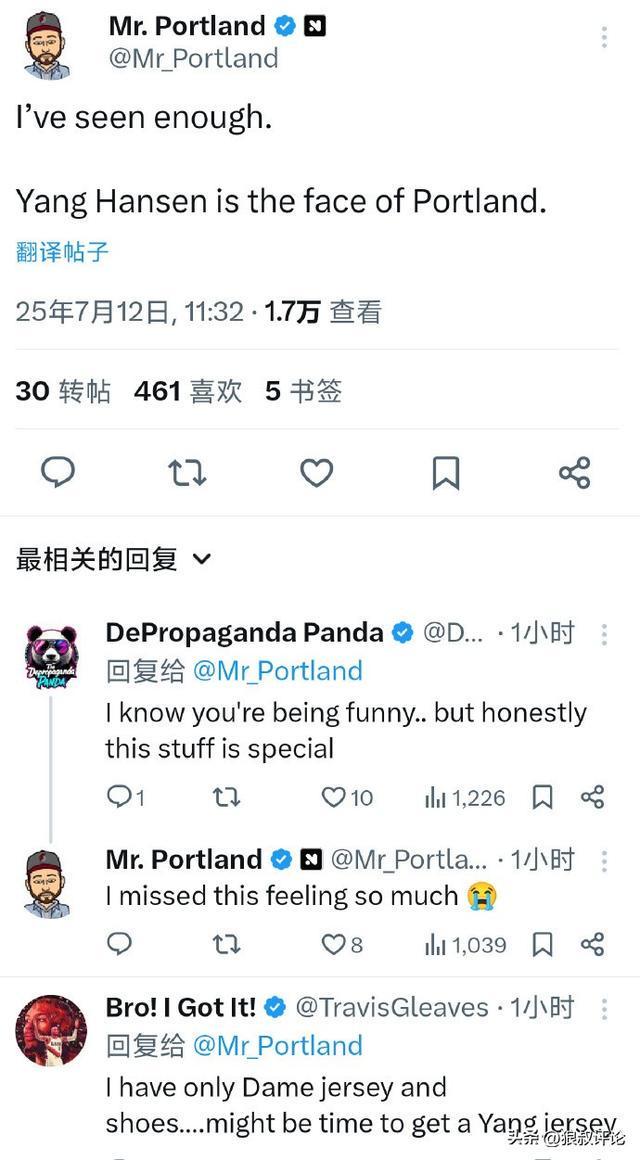The height and width of the screenshot is (1160, 640).
Task: Open the @Mr_Portland mention link in Panda's reply
Action: point(276,671)
